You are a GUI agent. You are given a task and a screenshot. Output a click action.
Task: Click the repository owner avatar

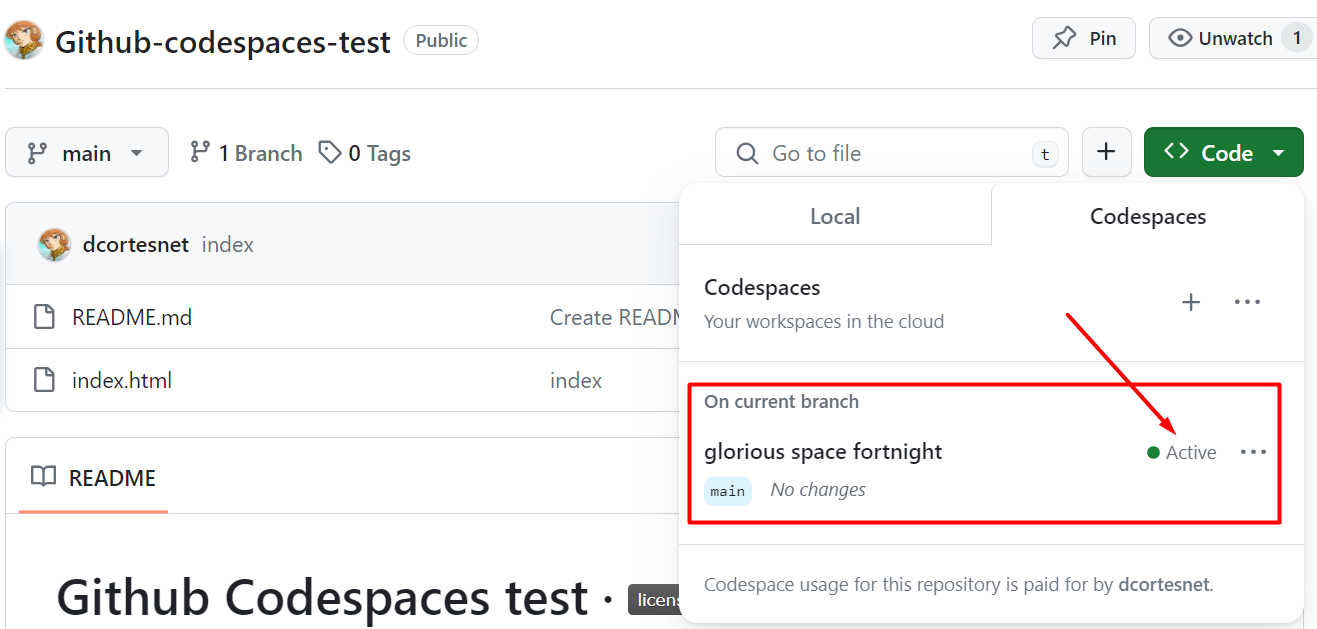(24, 40)
